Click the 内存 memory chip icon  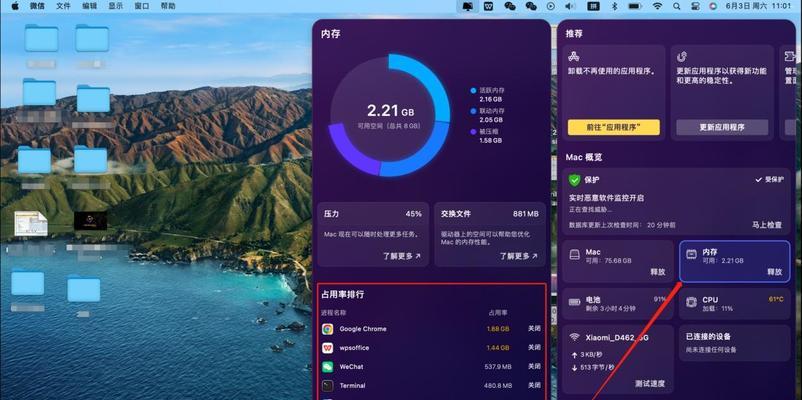[691, 254]
